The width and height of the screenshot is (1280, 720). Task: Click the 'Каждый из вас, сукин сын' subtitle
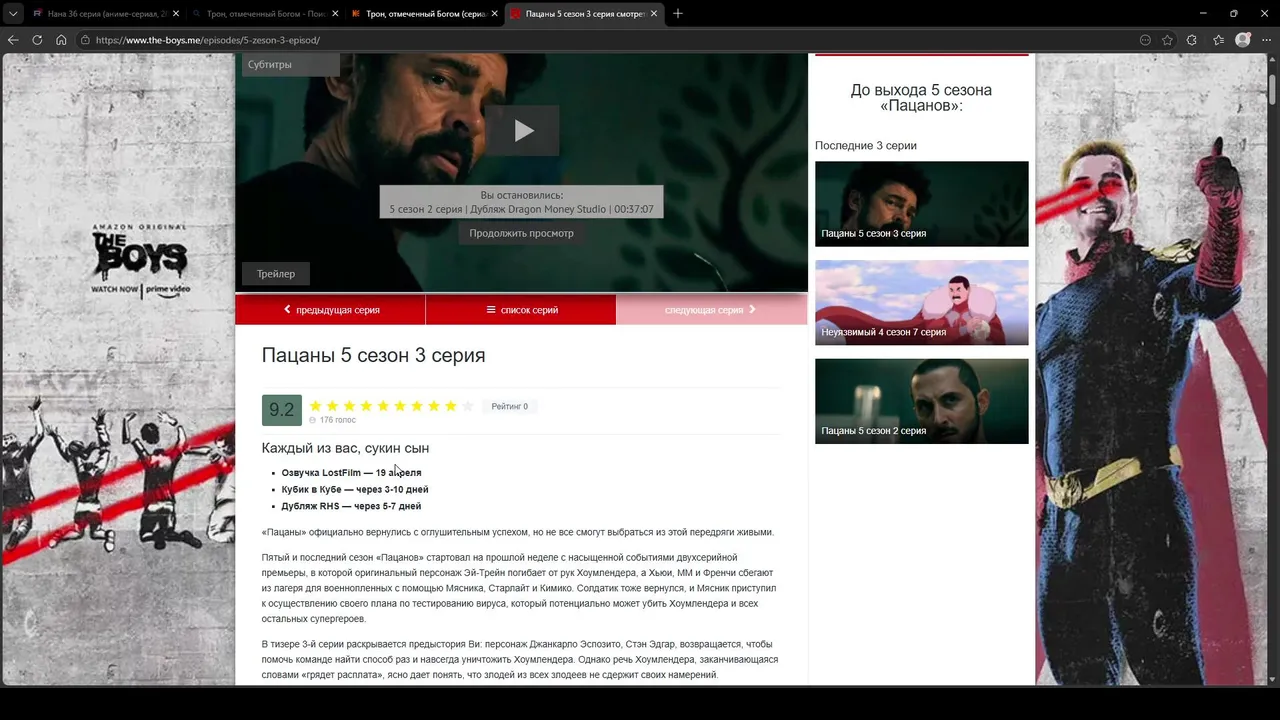pyautogui.click(x=345, y=448)
